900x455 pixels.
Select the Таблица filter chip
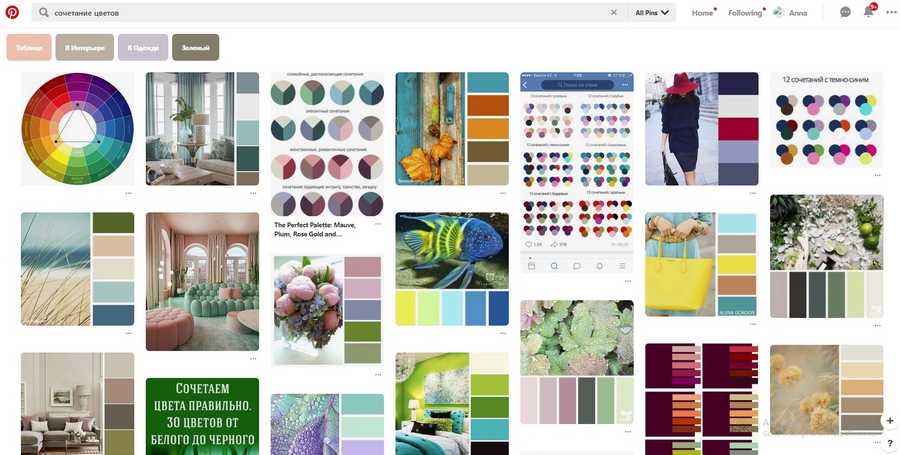[29, 47]
